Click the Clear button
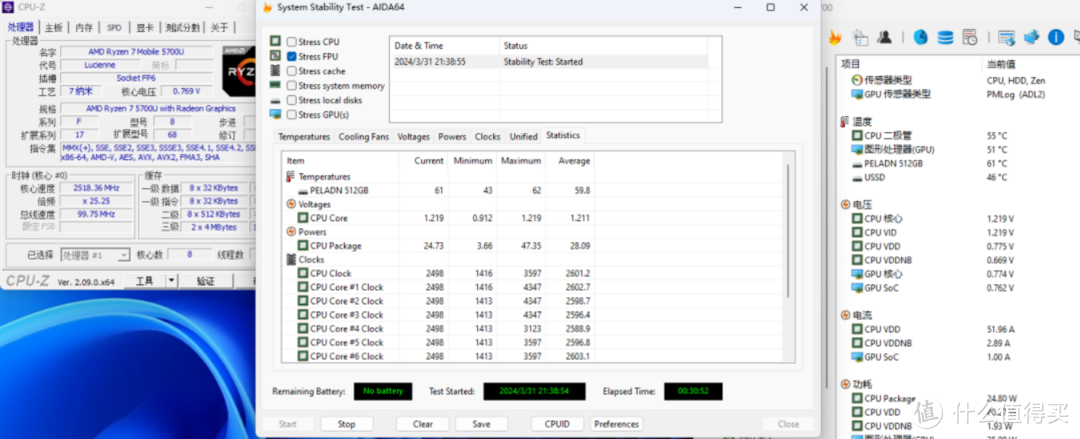 click(423, 424)
